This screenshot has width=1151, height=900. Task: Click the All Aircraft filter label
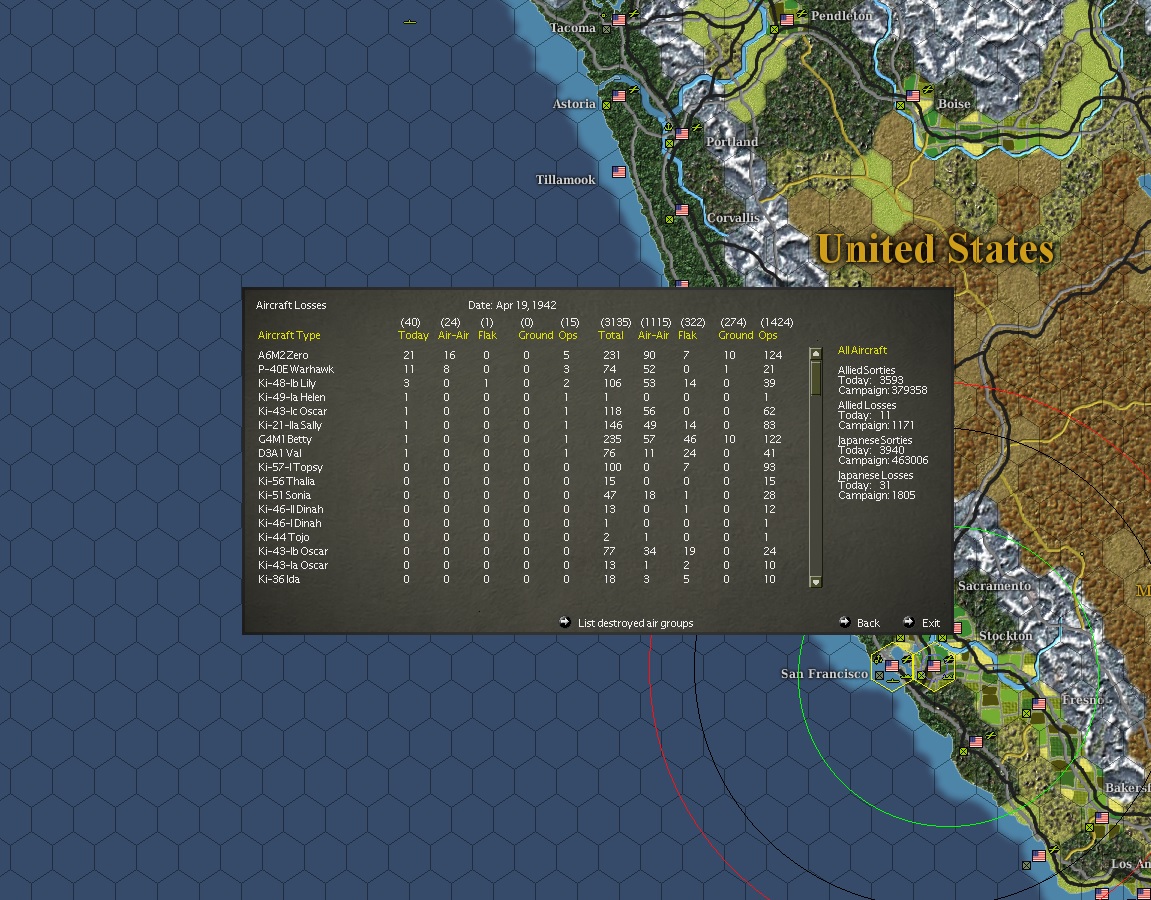[x=863, y=350]
